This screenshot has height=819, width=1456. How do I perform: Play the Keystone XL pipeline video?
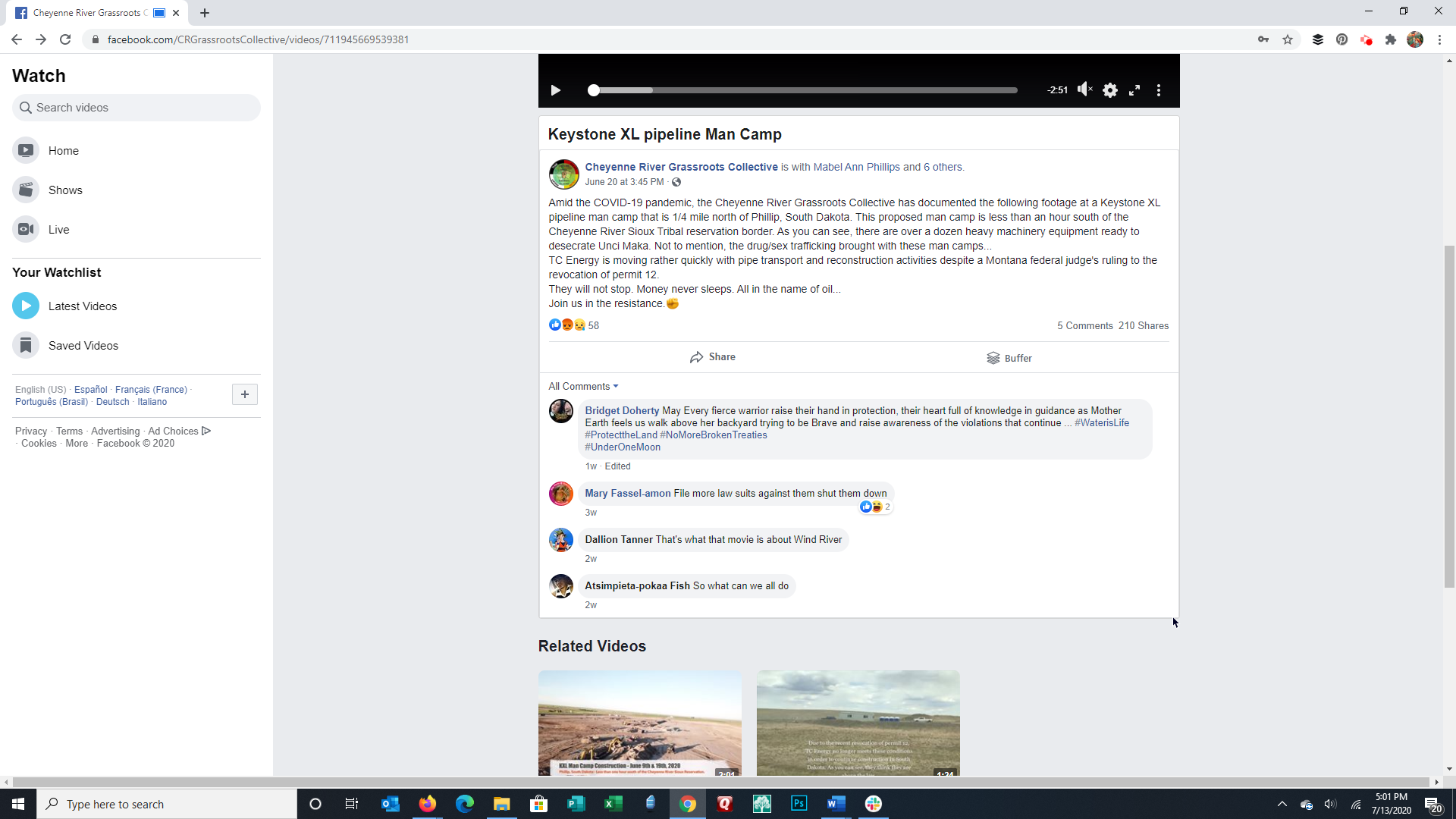555,90
